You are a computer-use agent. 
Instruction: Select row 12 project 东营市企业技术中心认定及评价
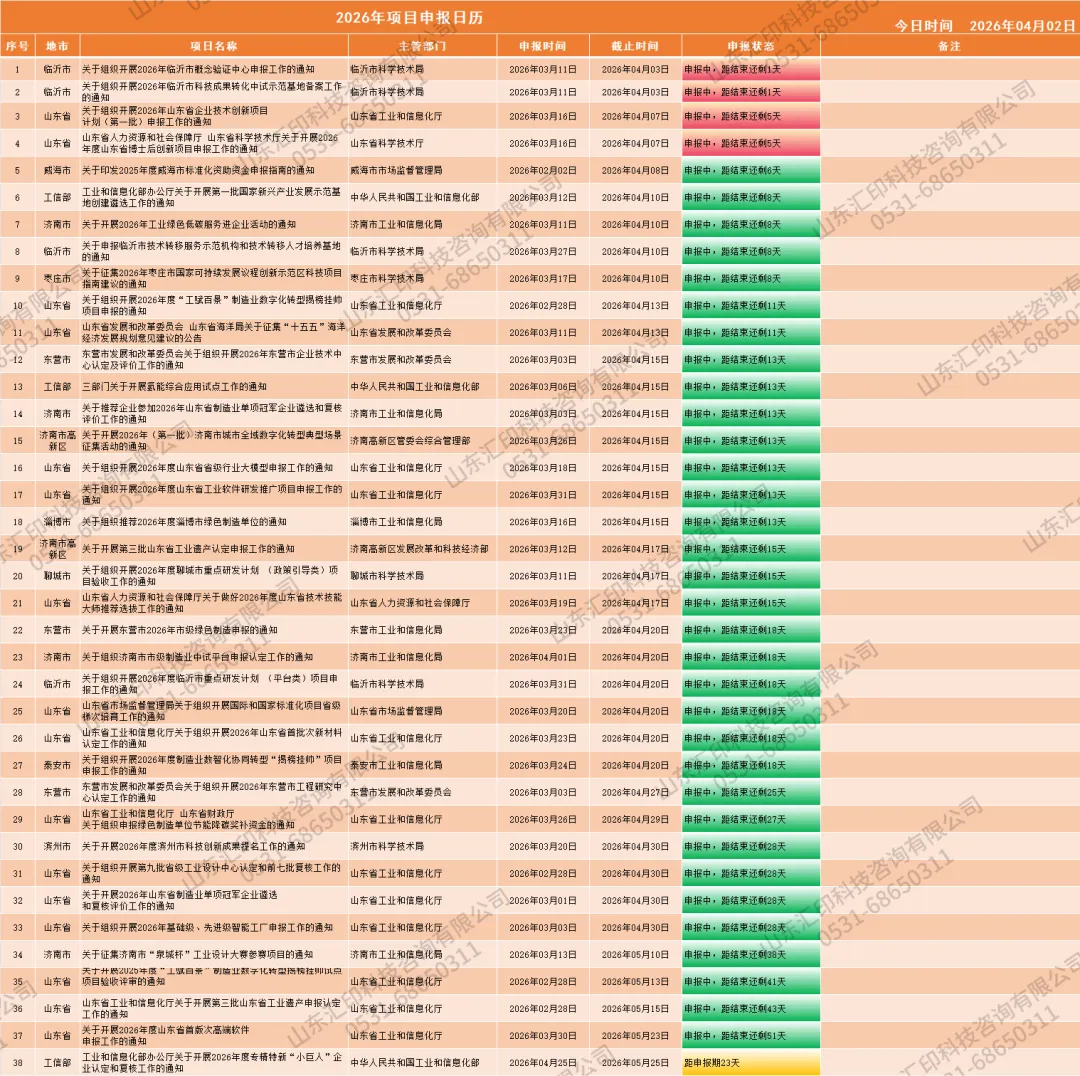tap(212, 360)
